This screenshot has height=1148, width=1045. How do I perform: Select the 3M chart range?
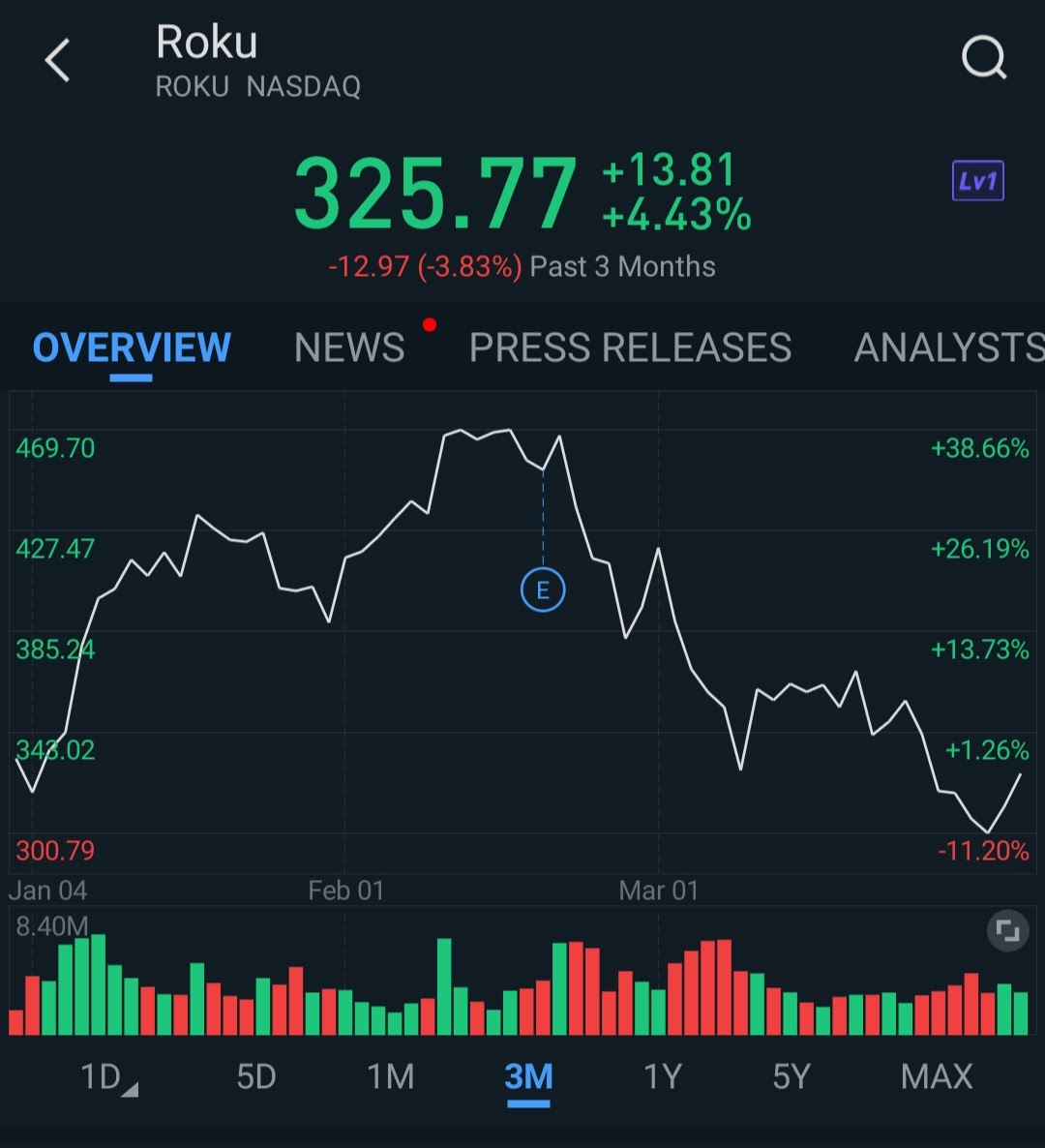point(528,1077)
